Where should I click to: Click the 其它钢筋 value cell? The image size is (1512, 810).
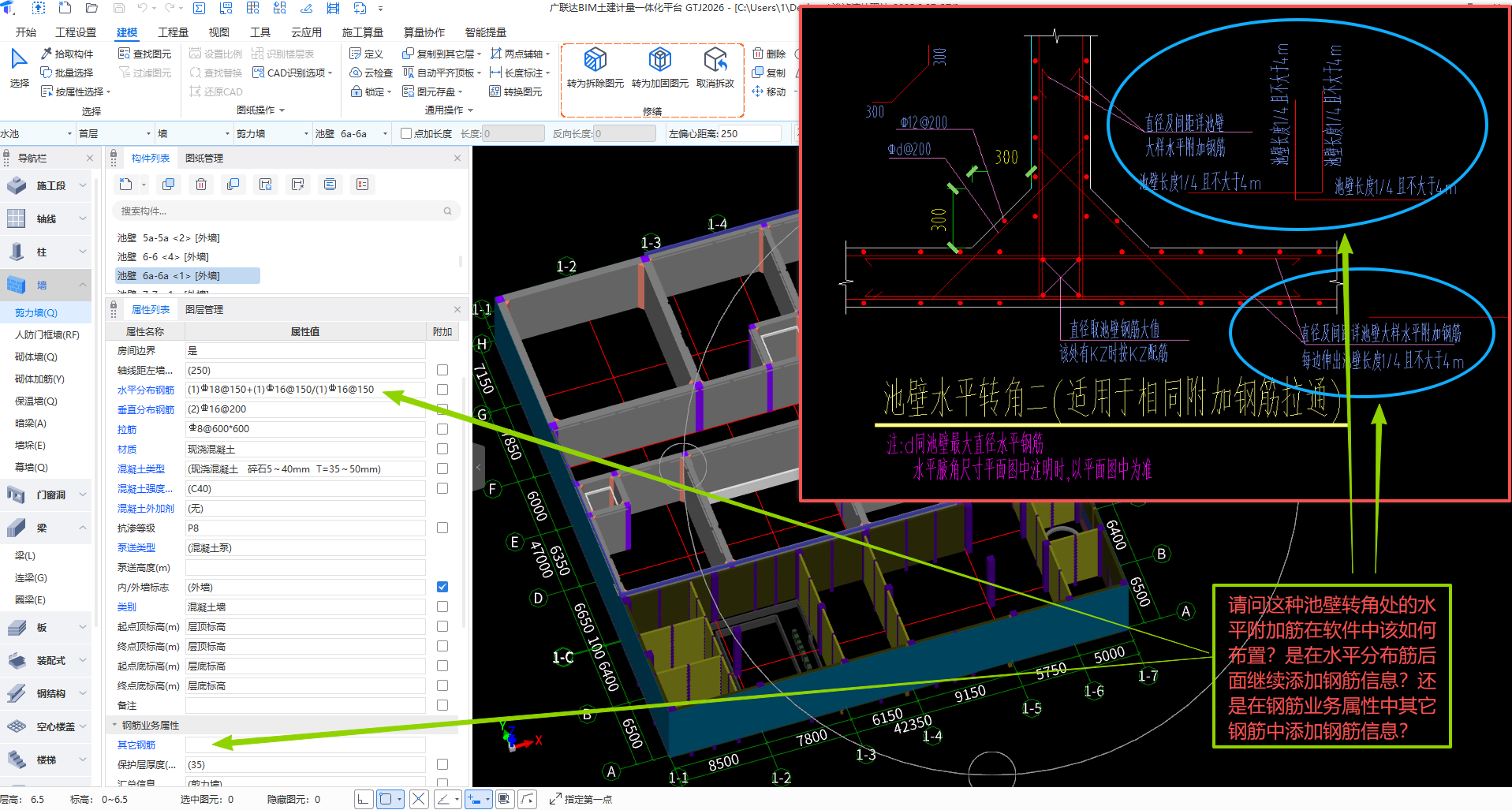[305, 745]
